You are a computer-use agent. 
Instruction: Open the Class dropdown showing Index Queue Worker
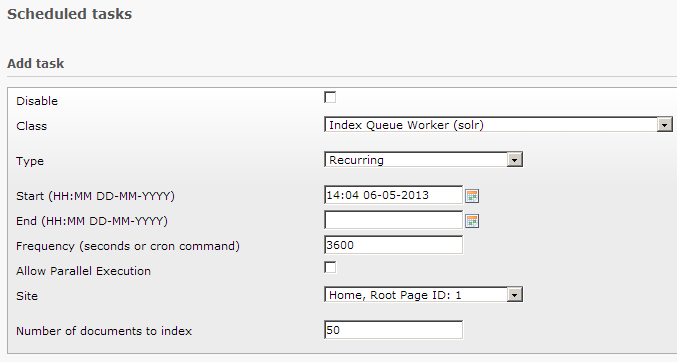pyautogui.click(x=498, y=125)
